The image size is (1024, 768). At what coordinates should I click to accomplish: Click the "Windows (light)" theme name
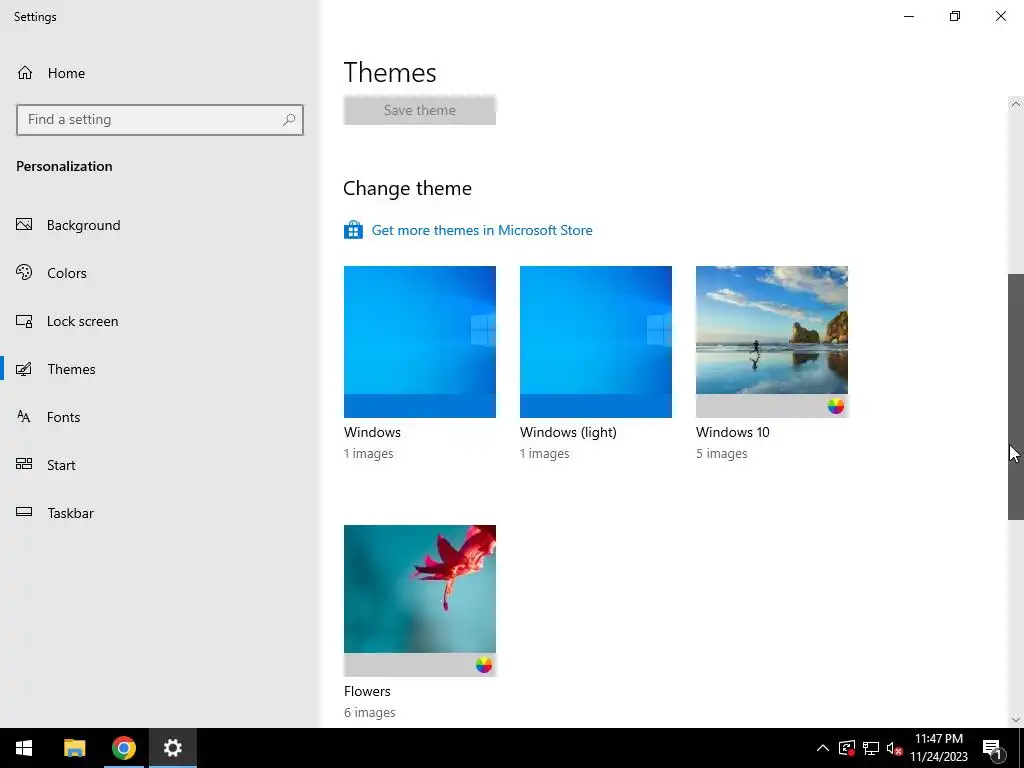[568, 432]
